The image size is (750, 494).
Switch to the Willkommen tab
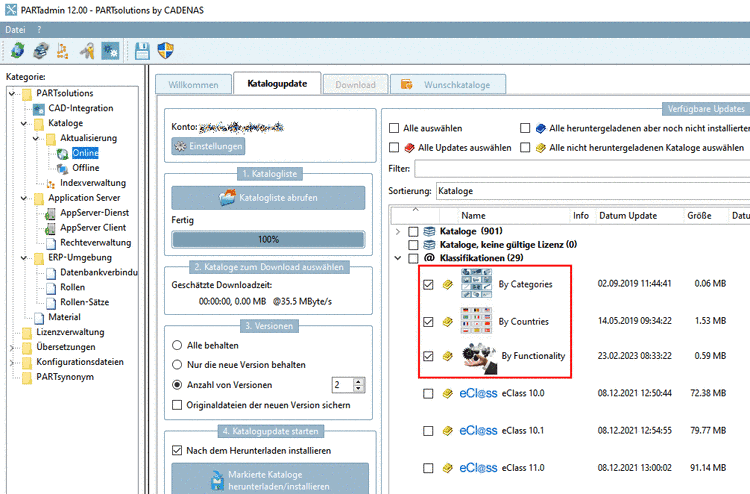pyautogui.click(x=193, y=85)
